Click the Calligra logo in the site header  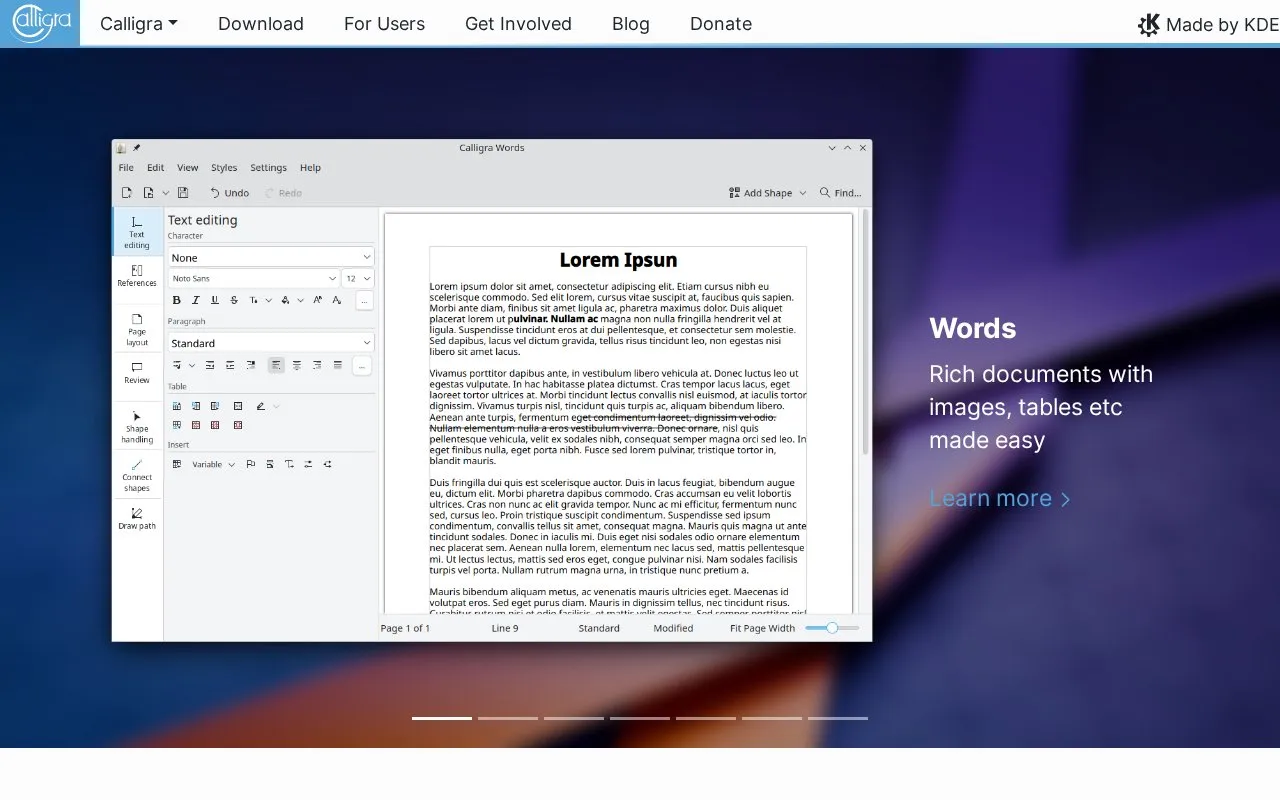pyautogui.click(x=40, y=23)
